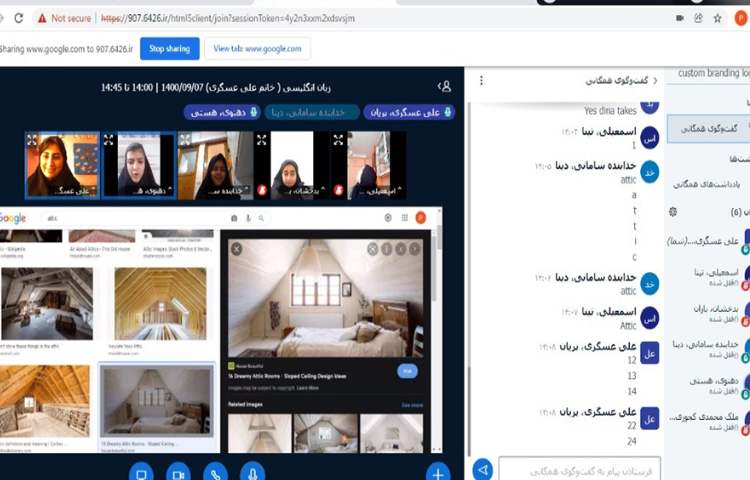
Task: Click Learn More copyright link
Action: [308, 388]
